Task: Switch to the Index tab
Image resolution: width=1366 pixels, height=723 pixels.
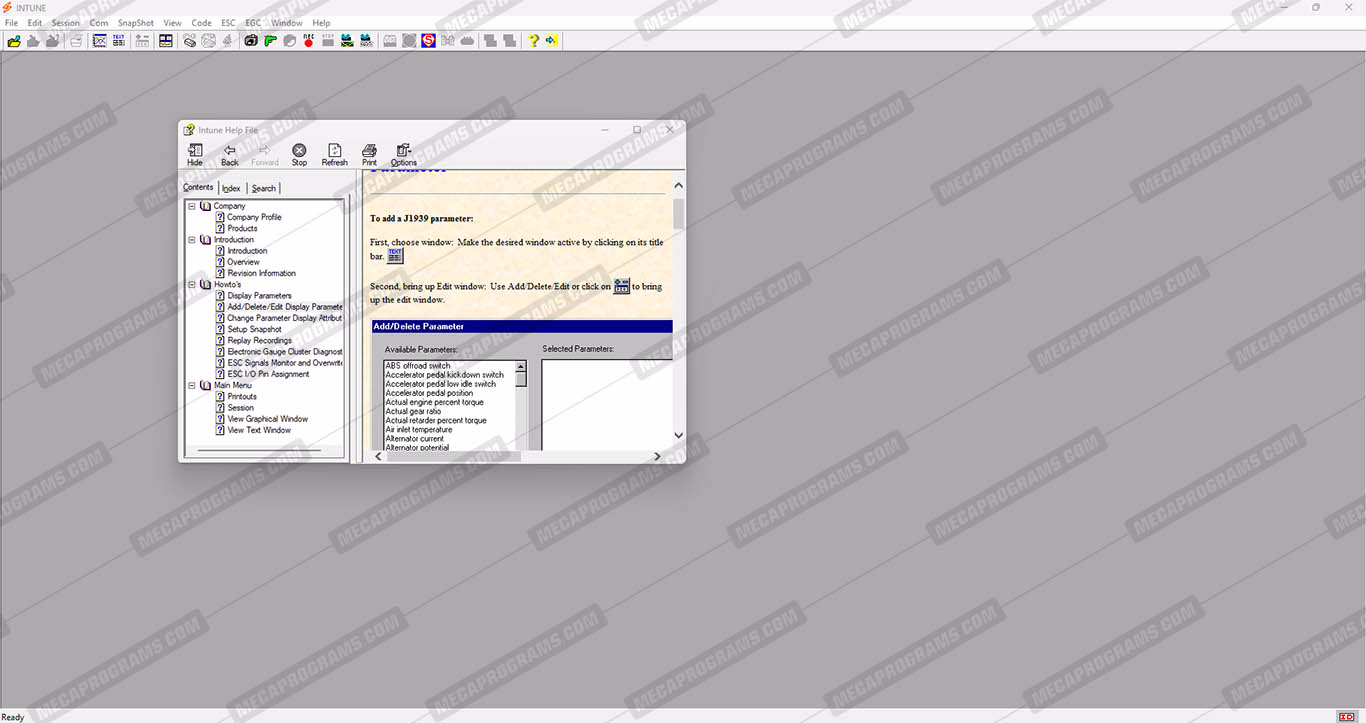Action: (231, 188)
